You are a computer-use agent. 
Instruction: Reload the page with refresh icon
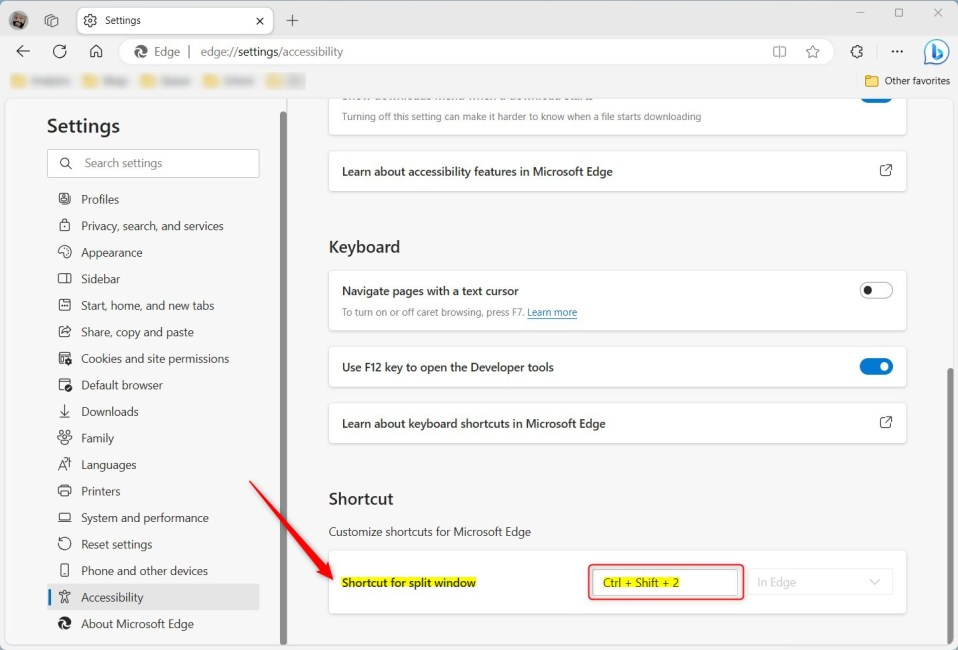pyautogui.click(x=60, y=52)
